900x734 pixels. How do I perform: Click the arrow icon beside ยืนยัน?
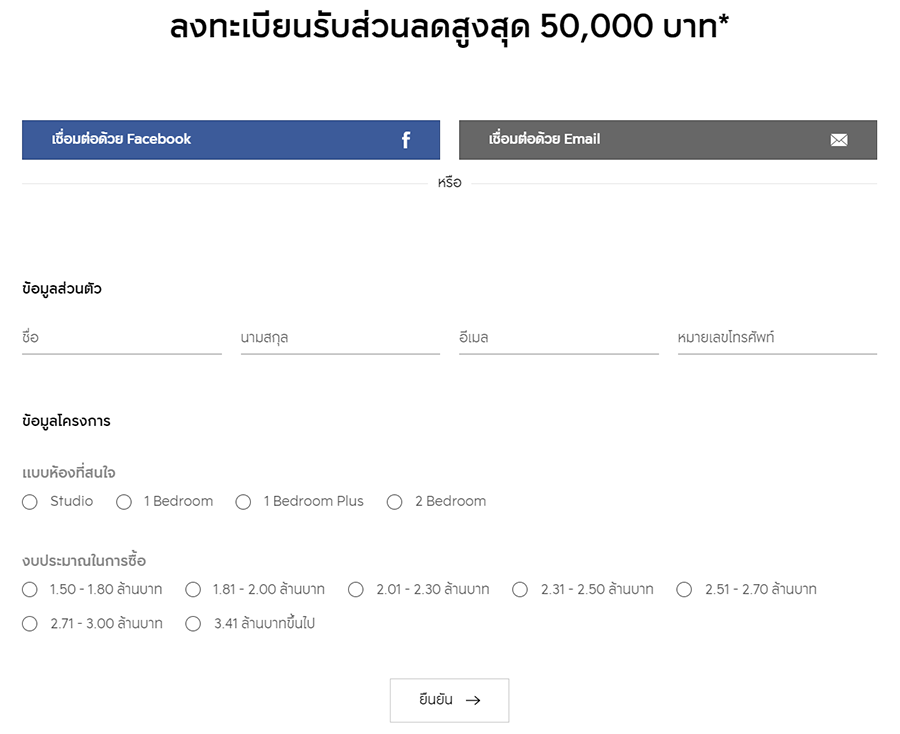(x=473, y=700)
